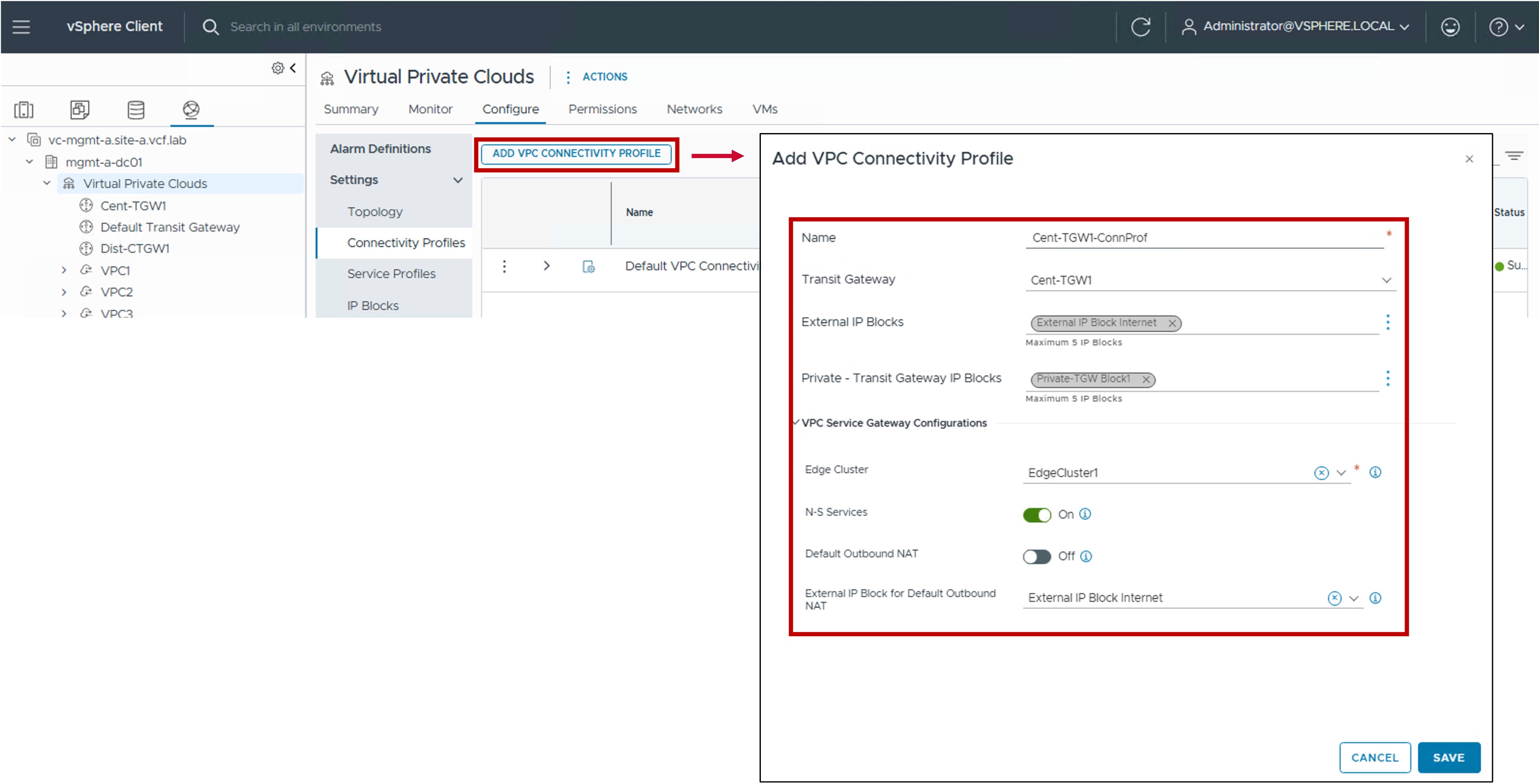1539x784 pixels.
Task: Switch to VMs and Templates inventory view
Action: pos(79,109)
